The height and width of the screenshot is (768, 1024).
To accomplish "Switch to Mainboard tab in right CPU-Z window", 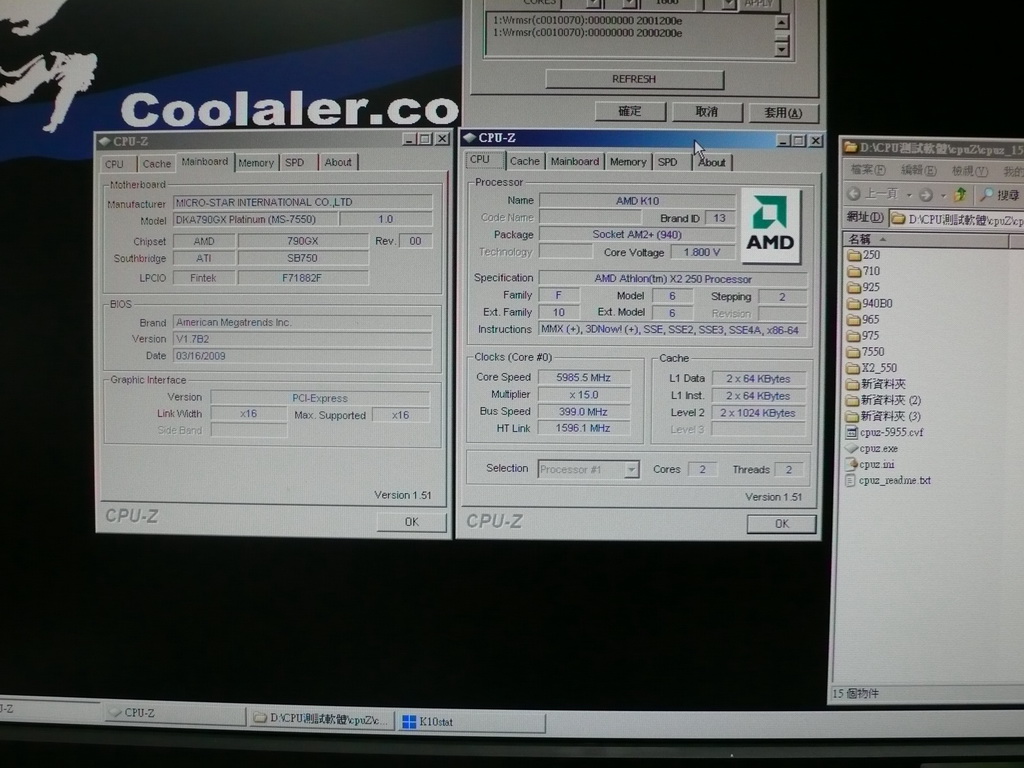I will [575, 161].
